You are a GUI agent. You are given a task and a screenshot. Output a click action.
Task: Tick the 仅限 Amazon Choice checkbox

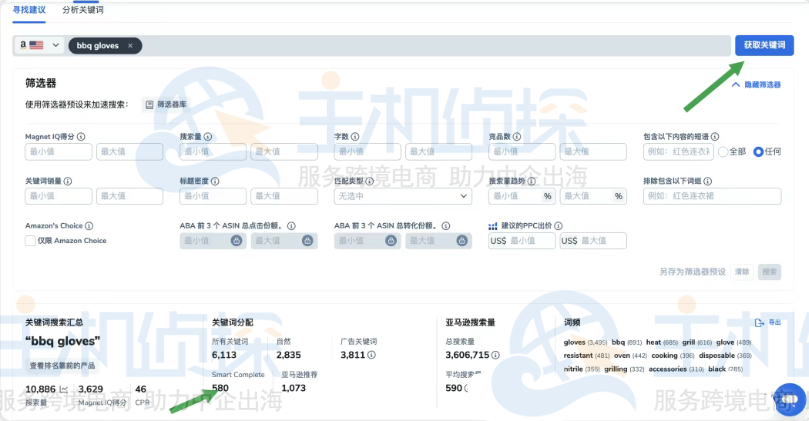point(30,240)
